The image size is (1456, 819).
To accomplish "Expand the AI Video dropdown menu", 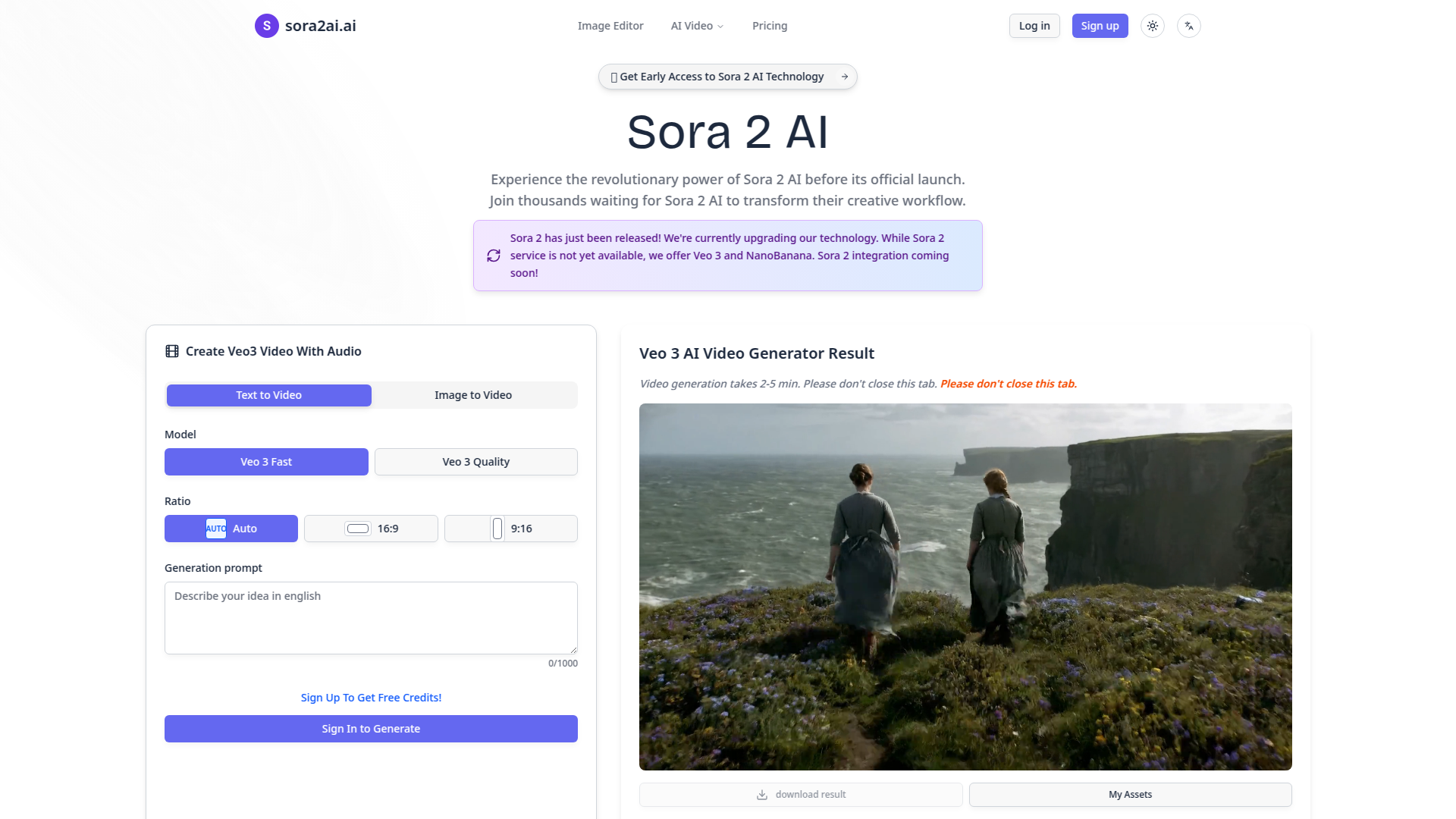I will [697, 26].
